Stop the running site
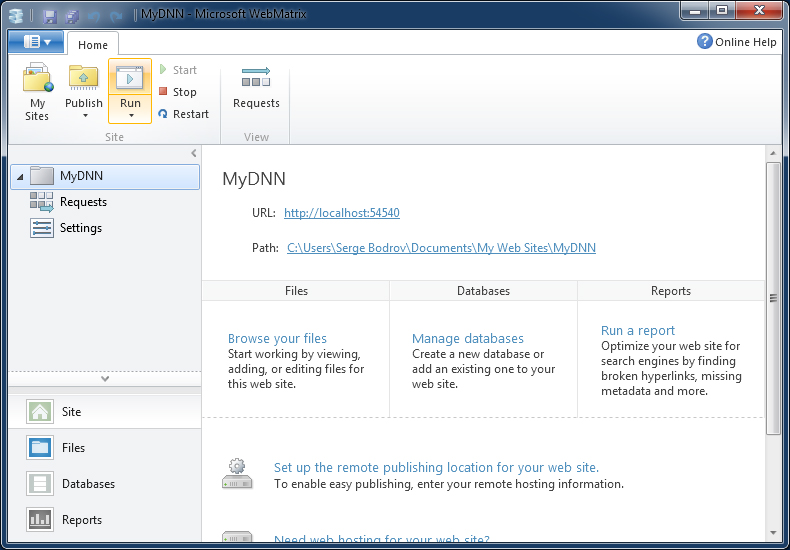 point(178,92)
